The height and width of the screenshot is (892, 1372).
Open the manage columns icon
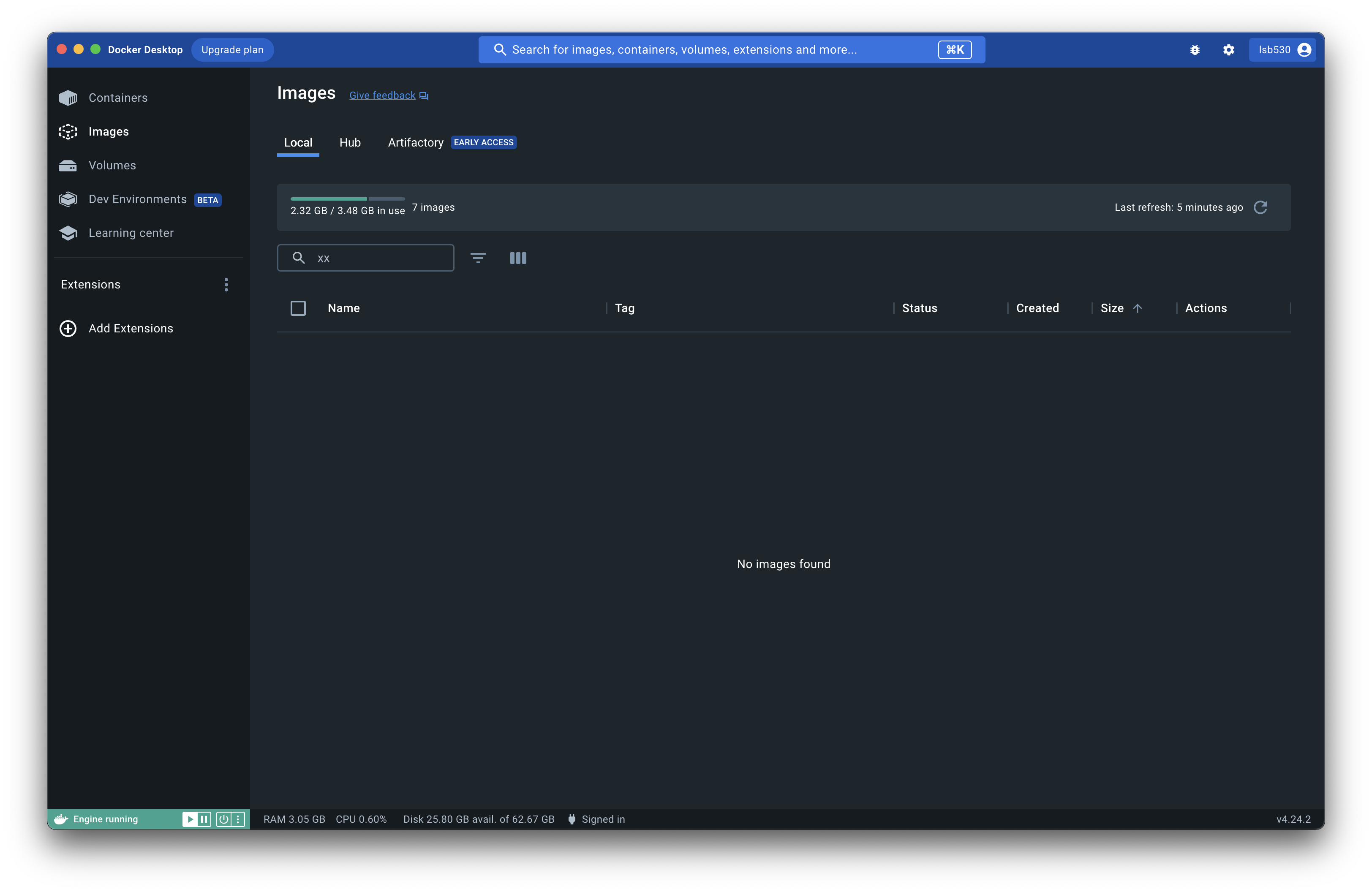coord(518,258)
